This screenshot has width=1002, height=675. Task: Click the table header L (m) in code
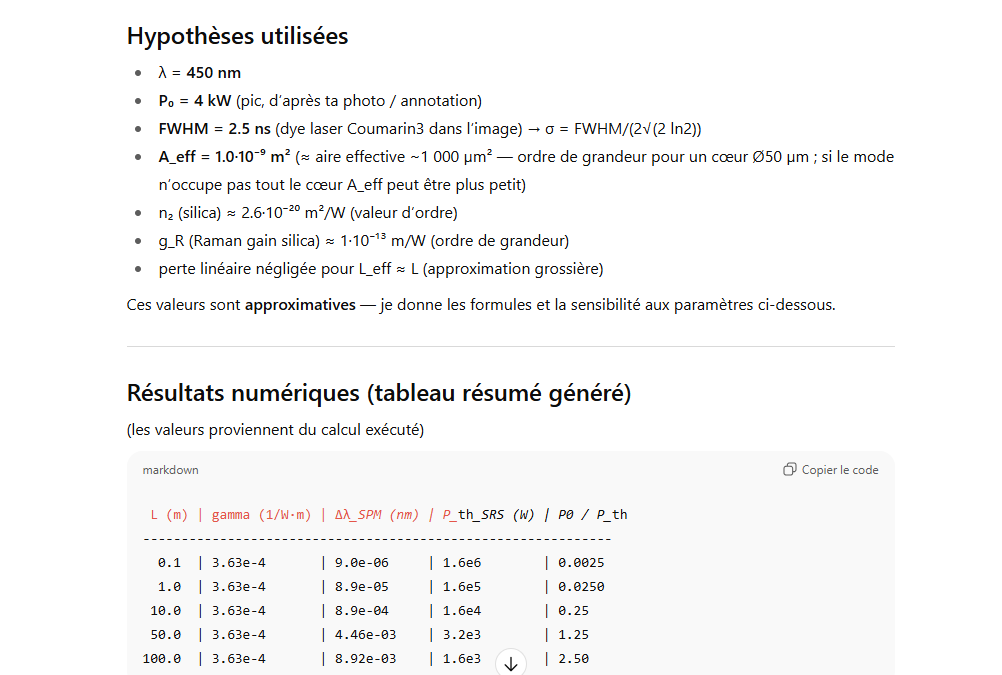(169, 515)
